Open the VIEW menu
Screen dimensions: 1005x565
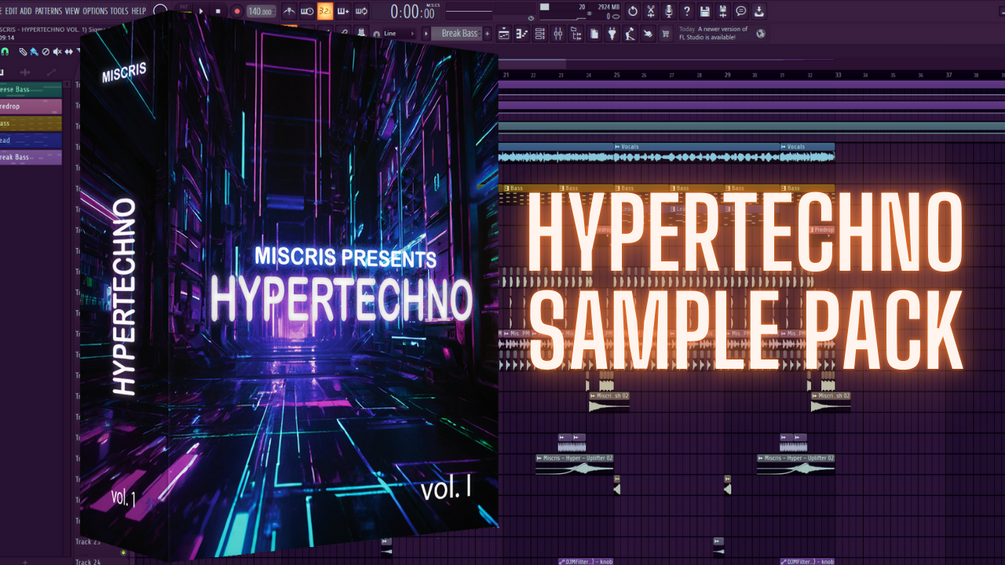pos(72,11)
